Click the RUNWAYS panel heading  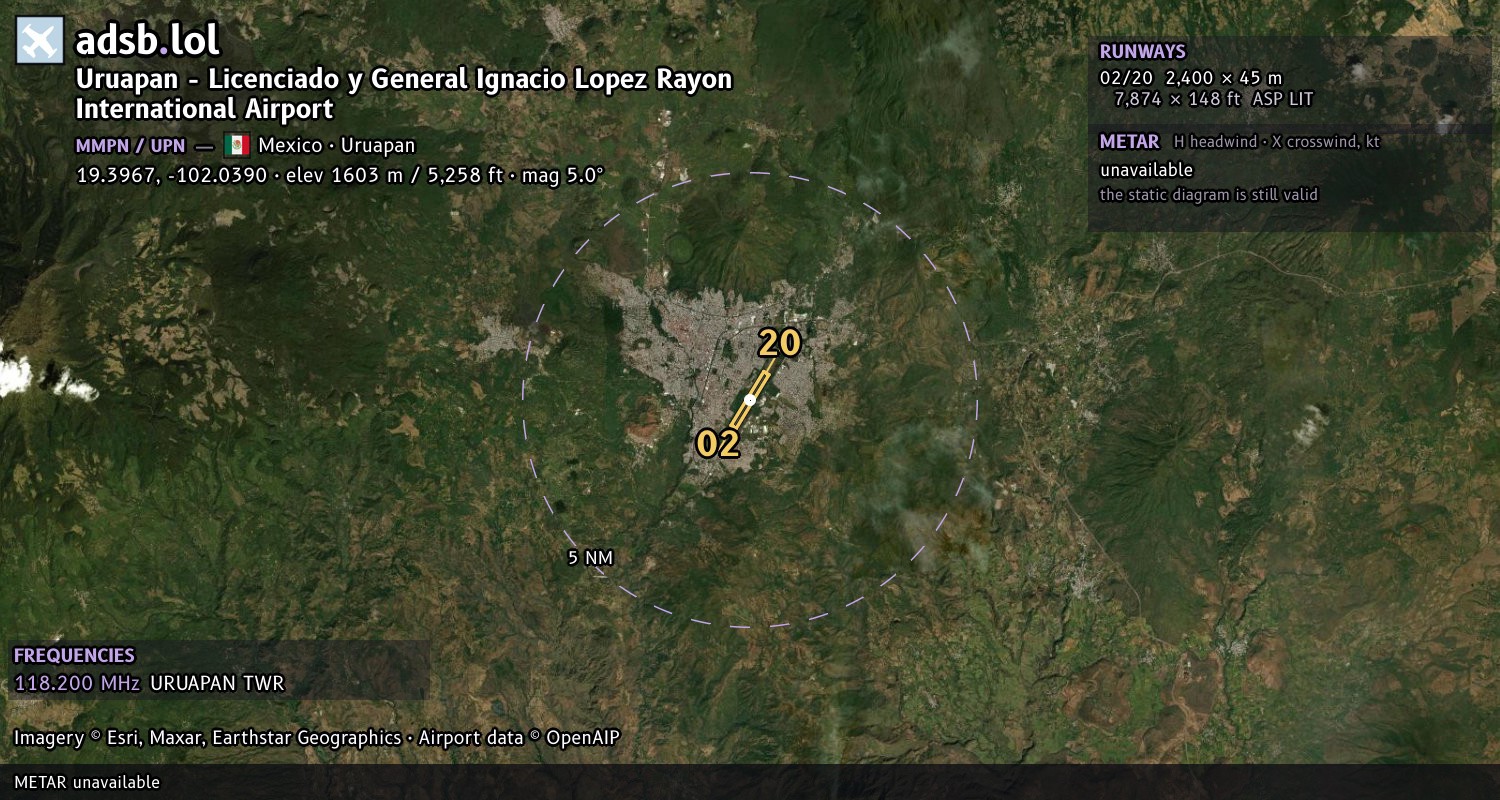1142,52
